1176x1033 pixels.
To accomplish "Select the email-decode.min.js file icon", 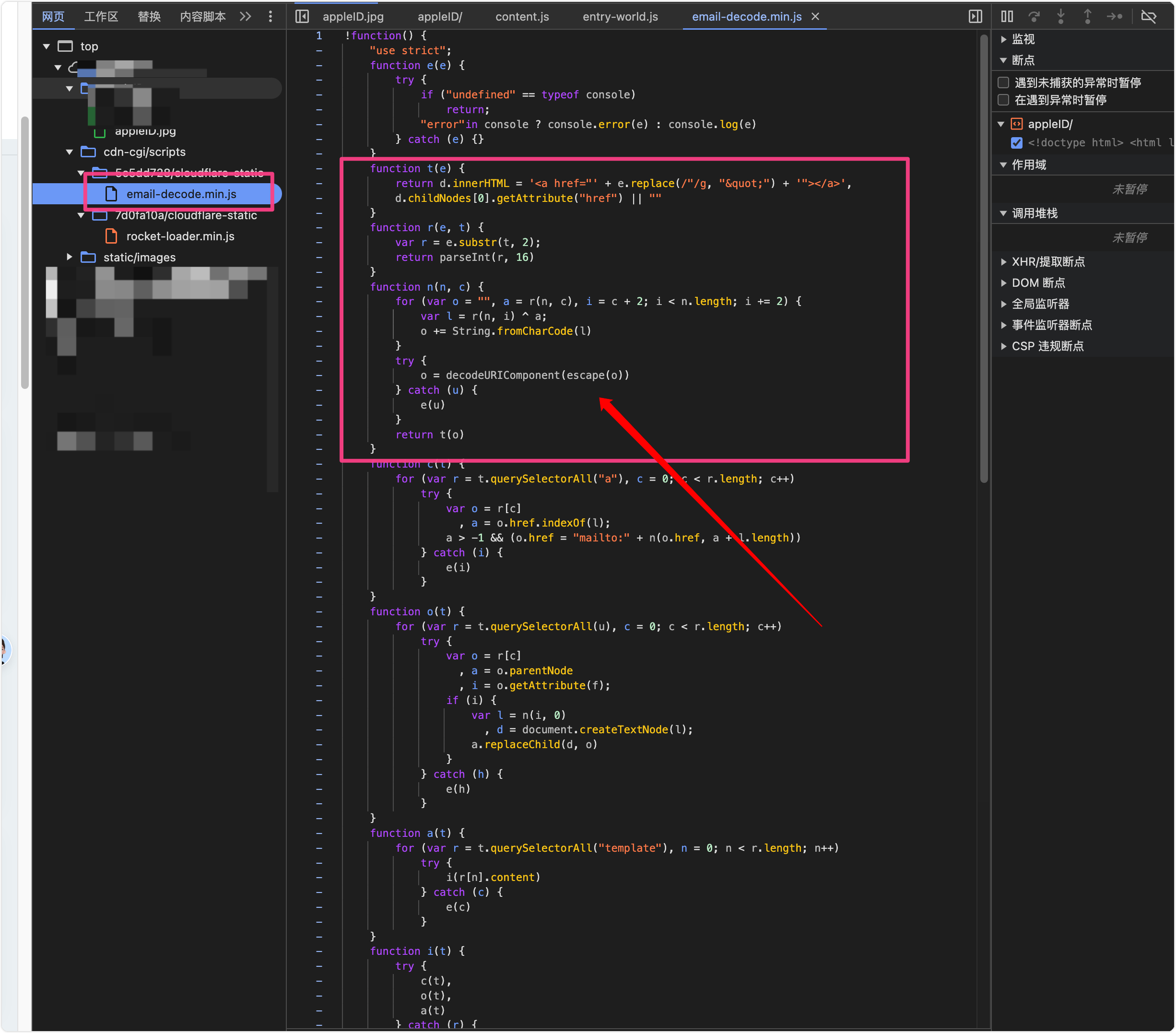I will (x=112, y=194).
